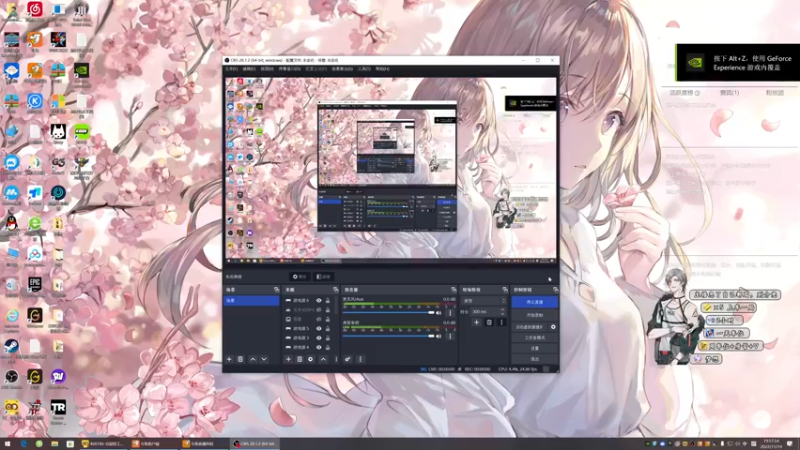Open source properties gear in Sources toolbar
Screen dimensions: 800x450
pos(311,359)
